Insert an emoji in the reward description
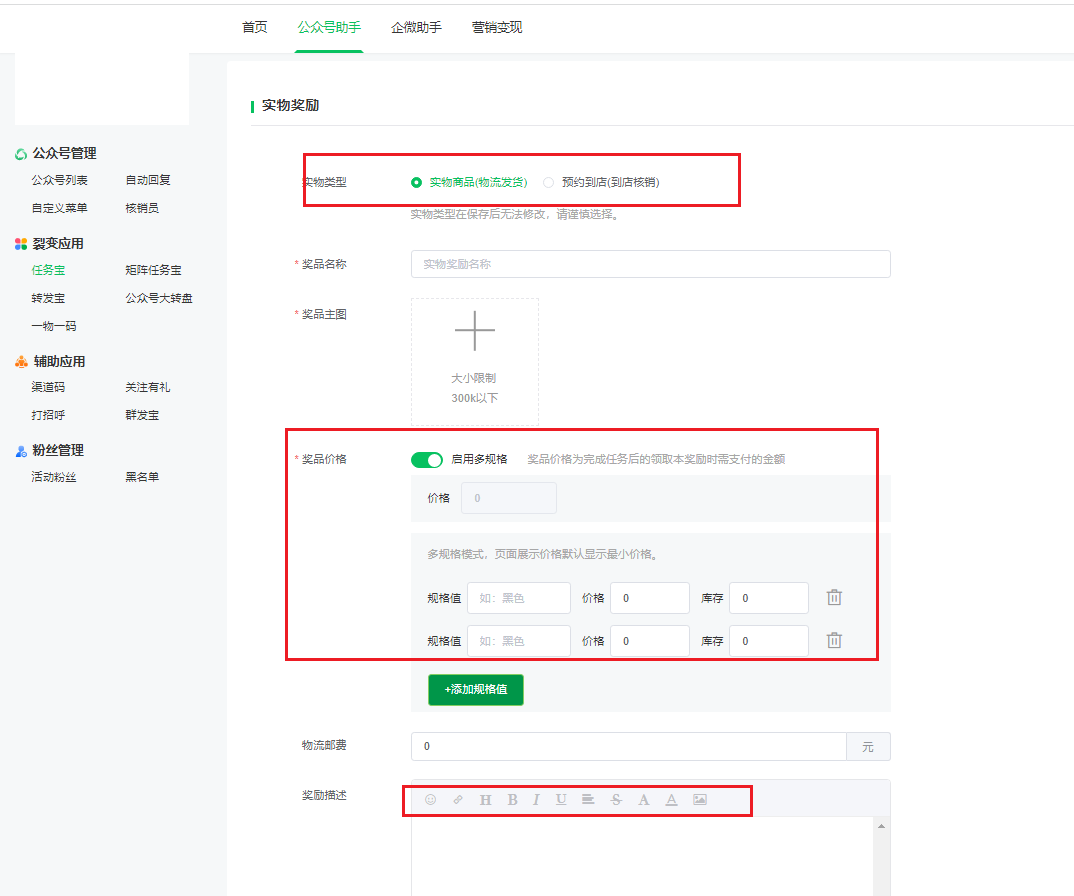The height and width of the screenshot is (896, 1074). tap(432, 799)
